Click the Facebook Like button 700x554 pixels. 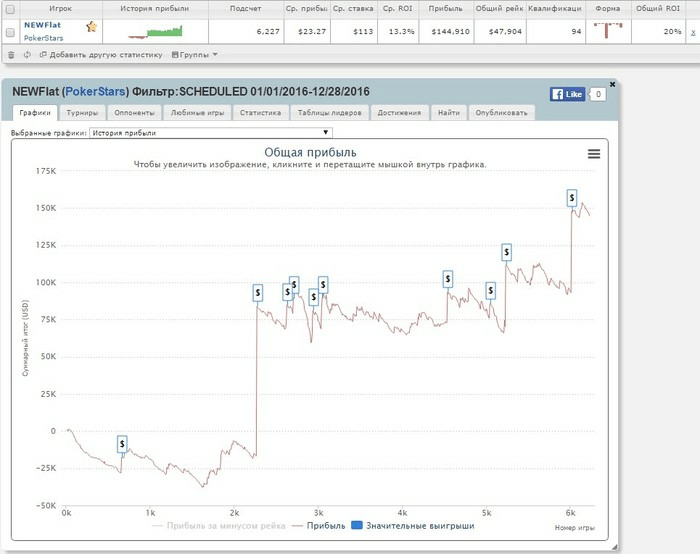[567, 94]
